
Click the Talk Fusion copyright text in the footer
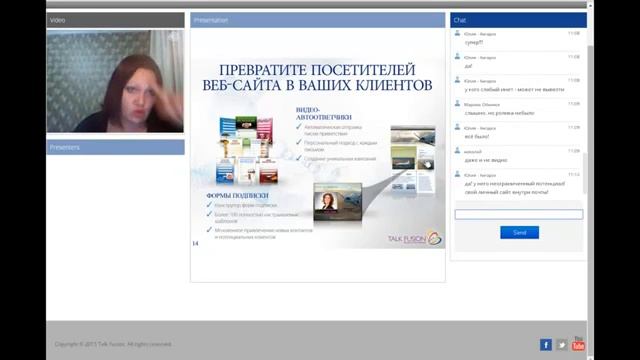click(113, 344)
